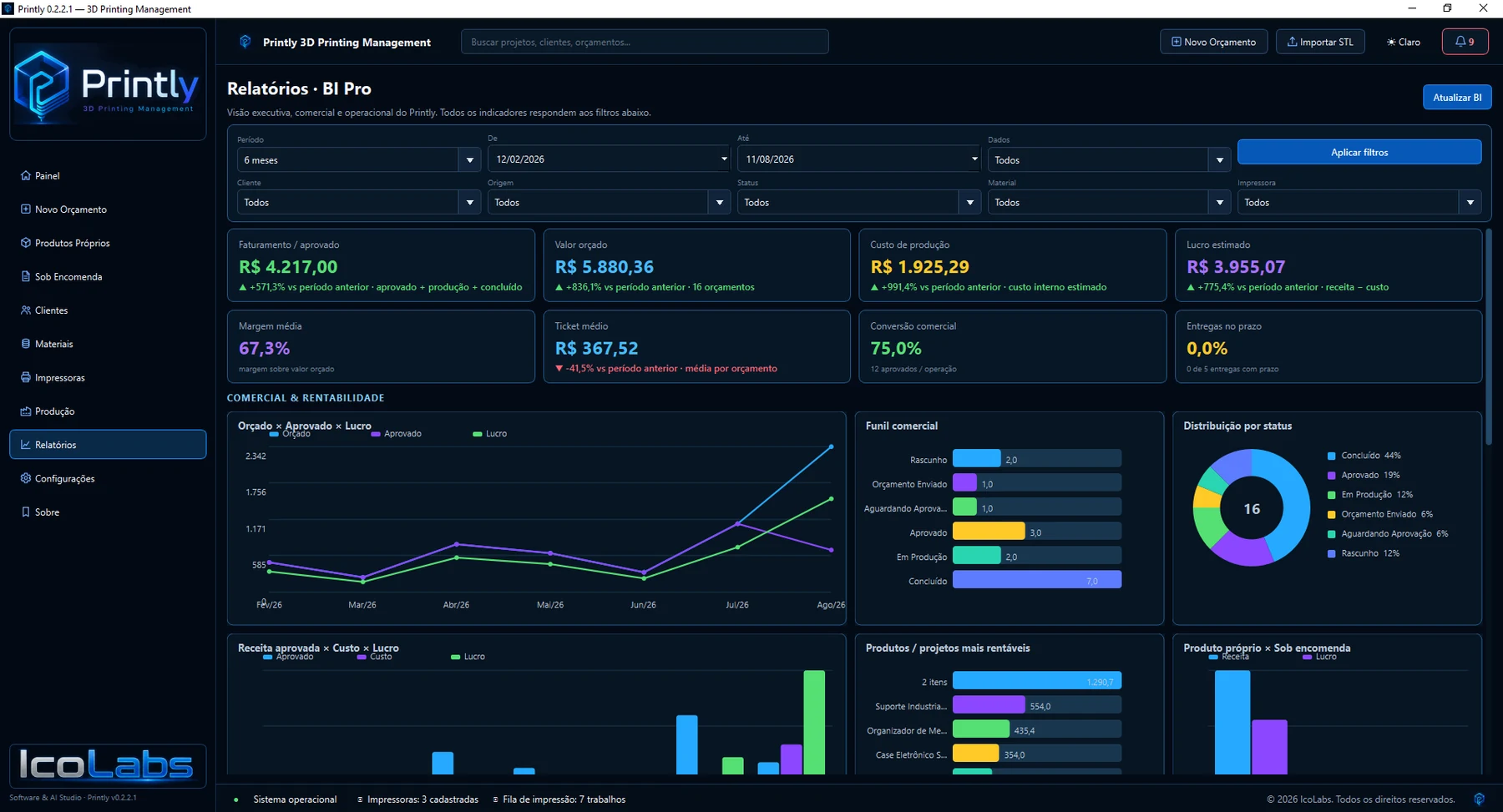The image size is (1503, 812).
Task: Click the Novo Orçamento plus icon in sidebar
Action: [x=26, y=209]
